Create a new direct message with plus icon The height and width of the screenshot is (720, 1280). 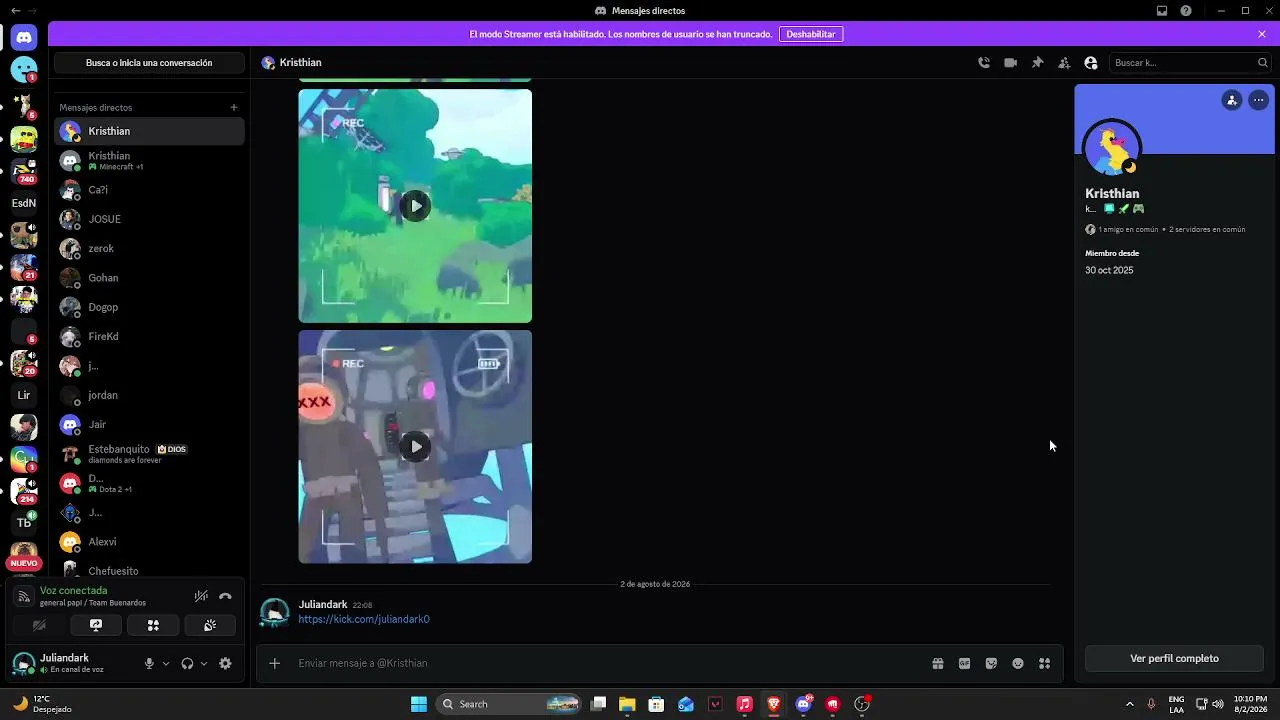point(234,107)
